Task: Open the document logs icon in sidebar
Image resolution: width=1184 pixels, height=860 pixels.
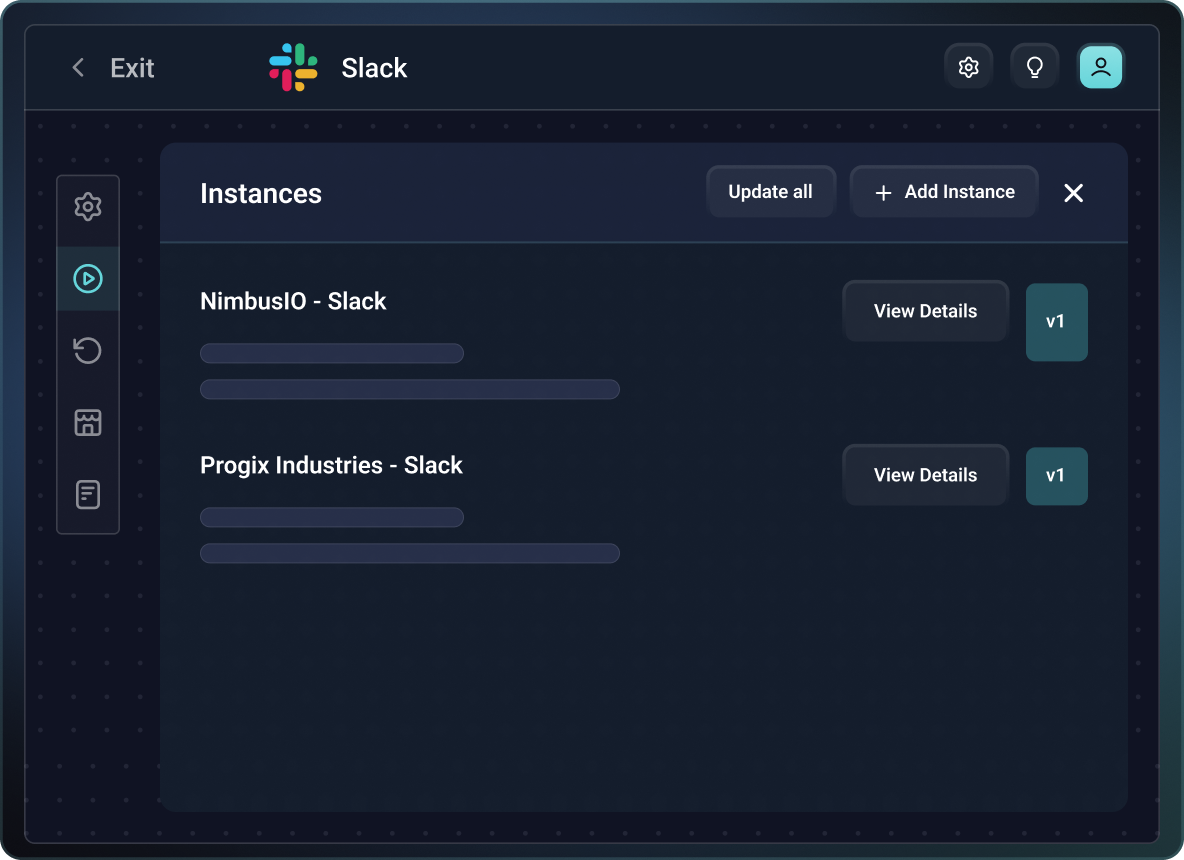Action: 88,495
